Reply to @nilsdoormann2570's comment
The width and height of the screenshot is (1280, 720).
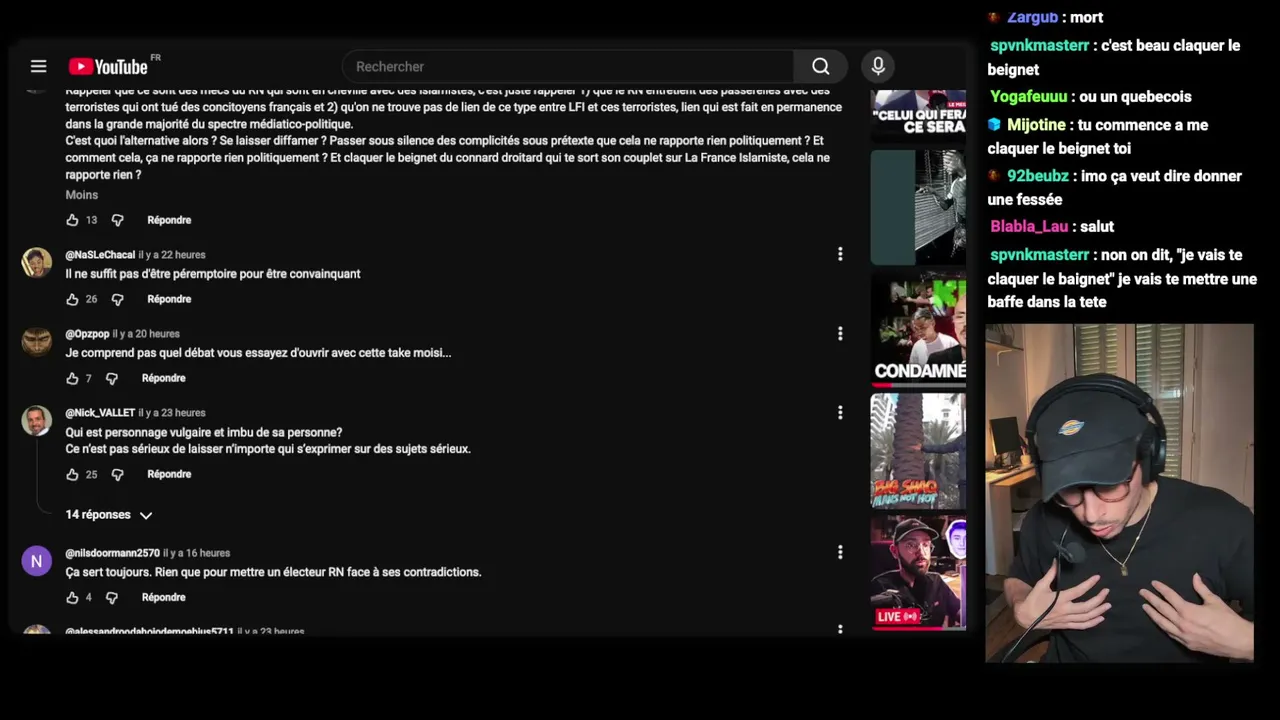164,597
